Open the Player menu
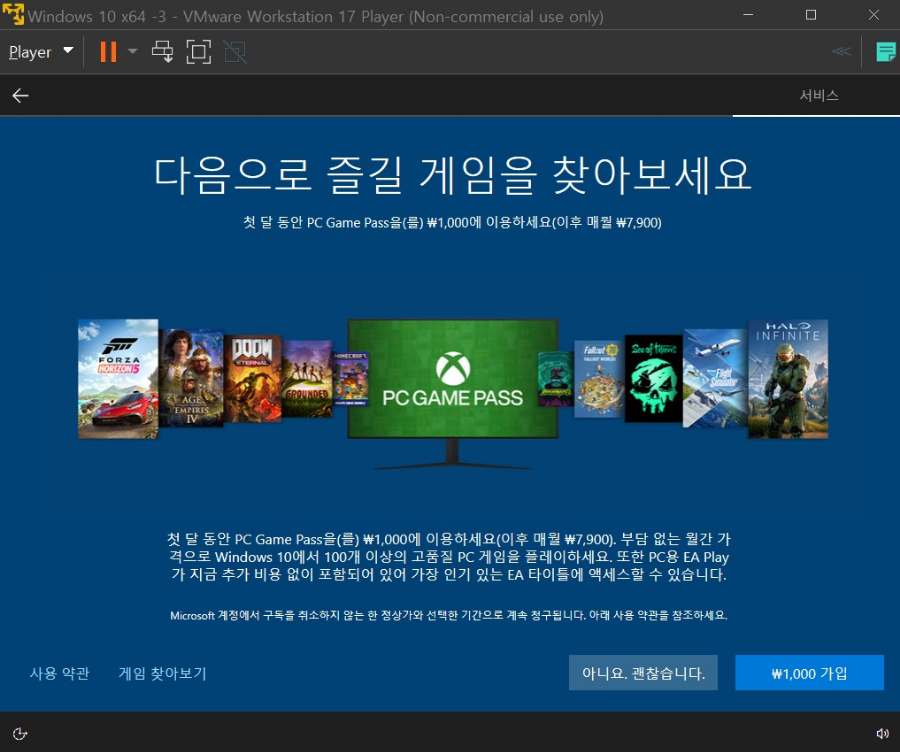Screen dimensions: 900x752 tap(41, 52)
